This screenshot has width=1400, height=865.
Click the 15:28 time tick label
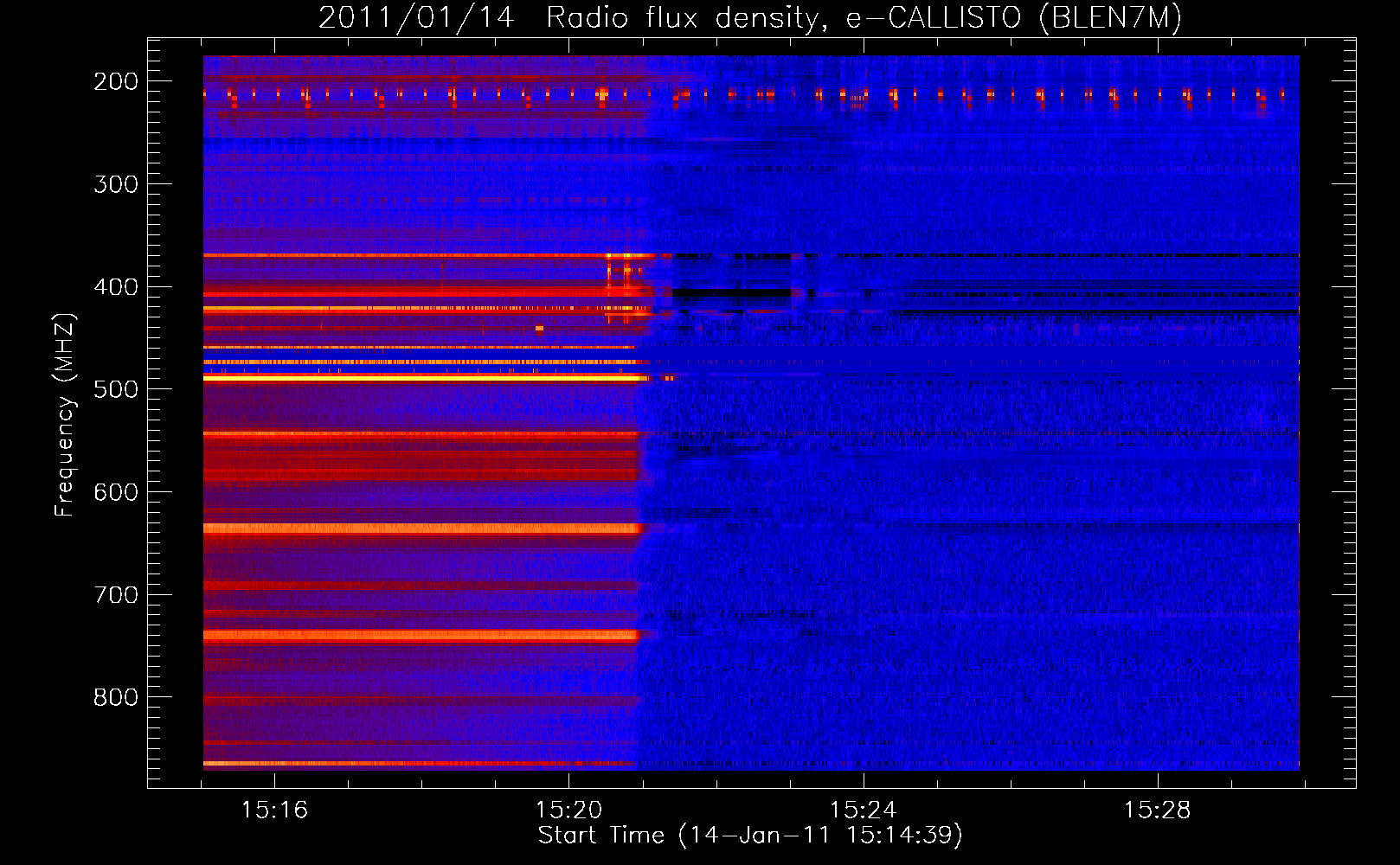pos(1157,811)
